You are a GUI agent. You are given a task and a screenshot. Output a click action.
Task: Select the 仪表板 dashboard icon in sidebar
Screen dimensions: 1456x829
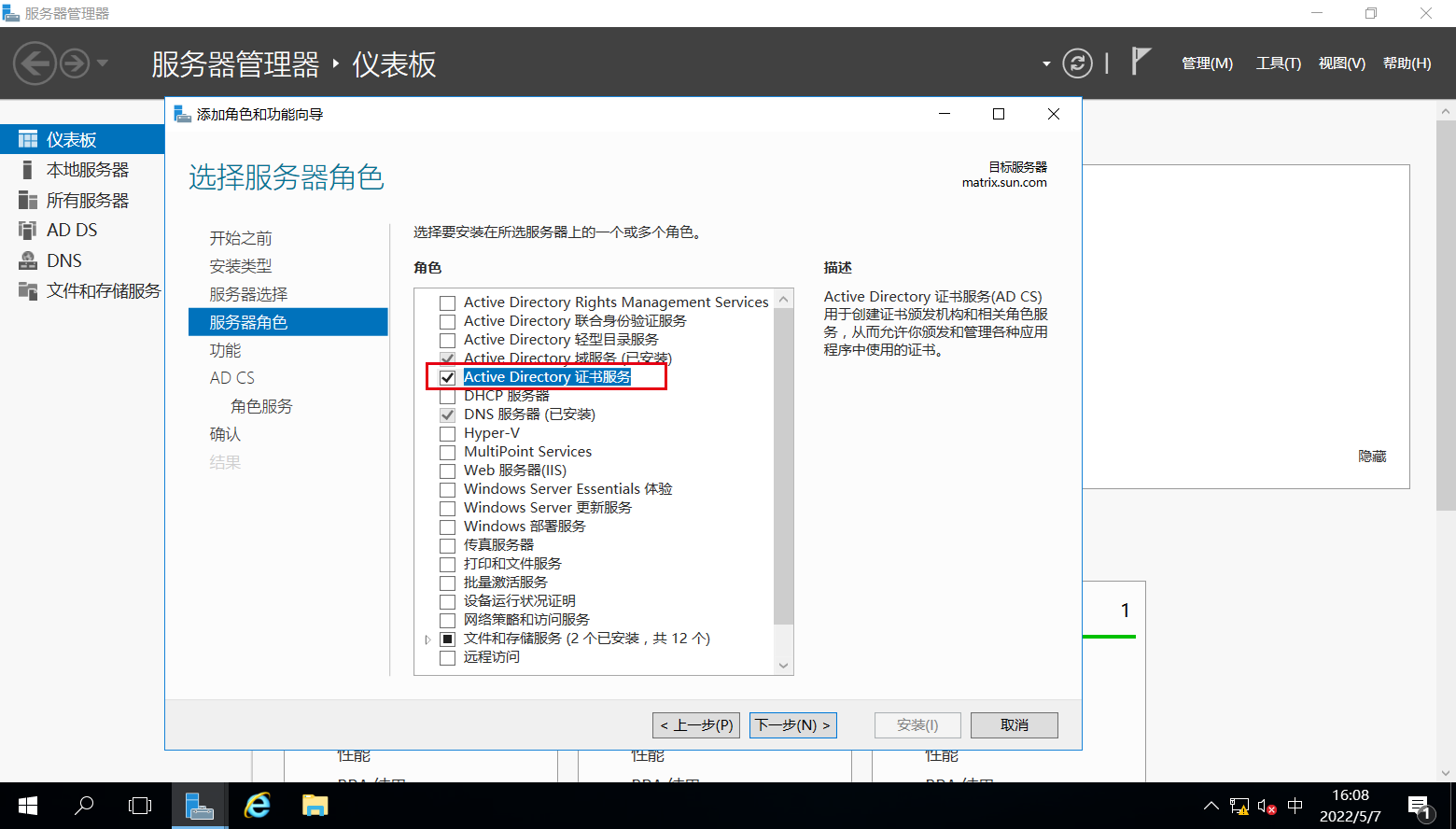coord(28,139)
